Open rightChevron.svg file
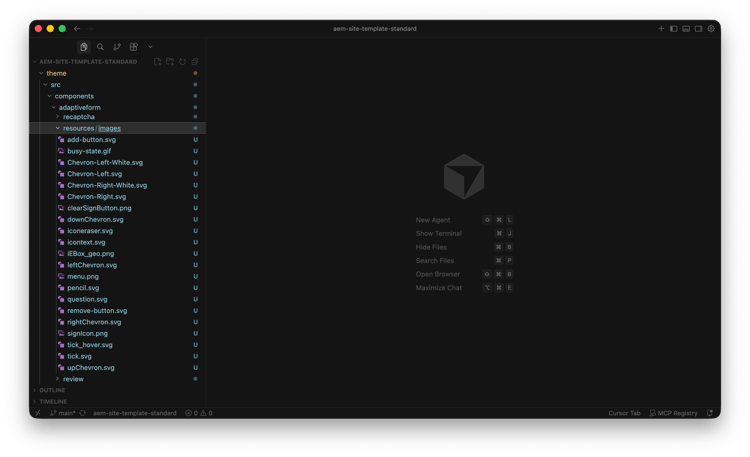Image resolution: width=750 pixels, height=457 pixels. [94, 322]
